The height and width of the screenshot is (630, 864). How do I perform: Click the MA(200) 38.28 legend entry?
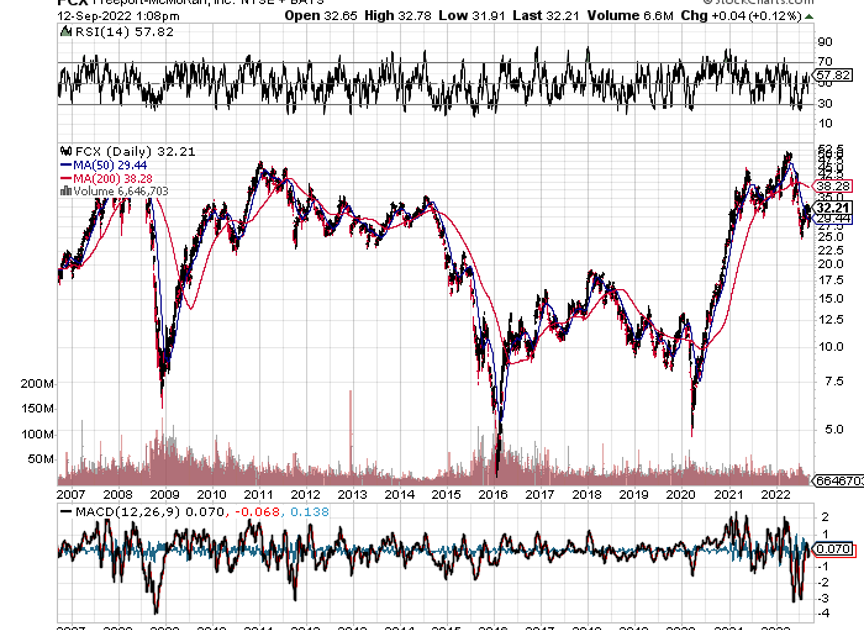pos(112,179)
